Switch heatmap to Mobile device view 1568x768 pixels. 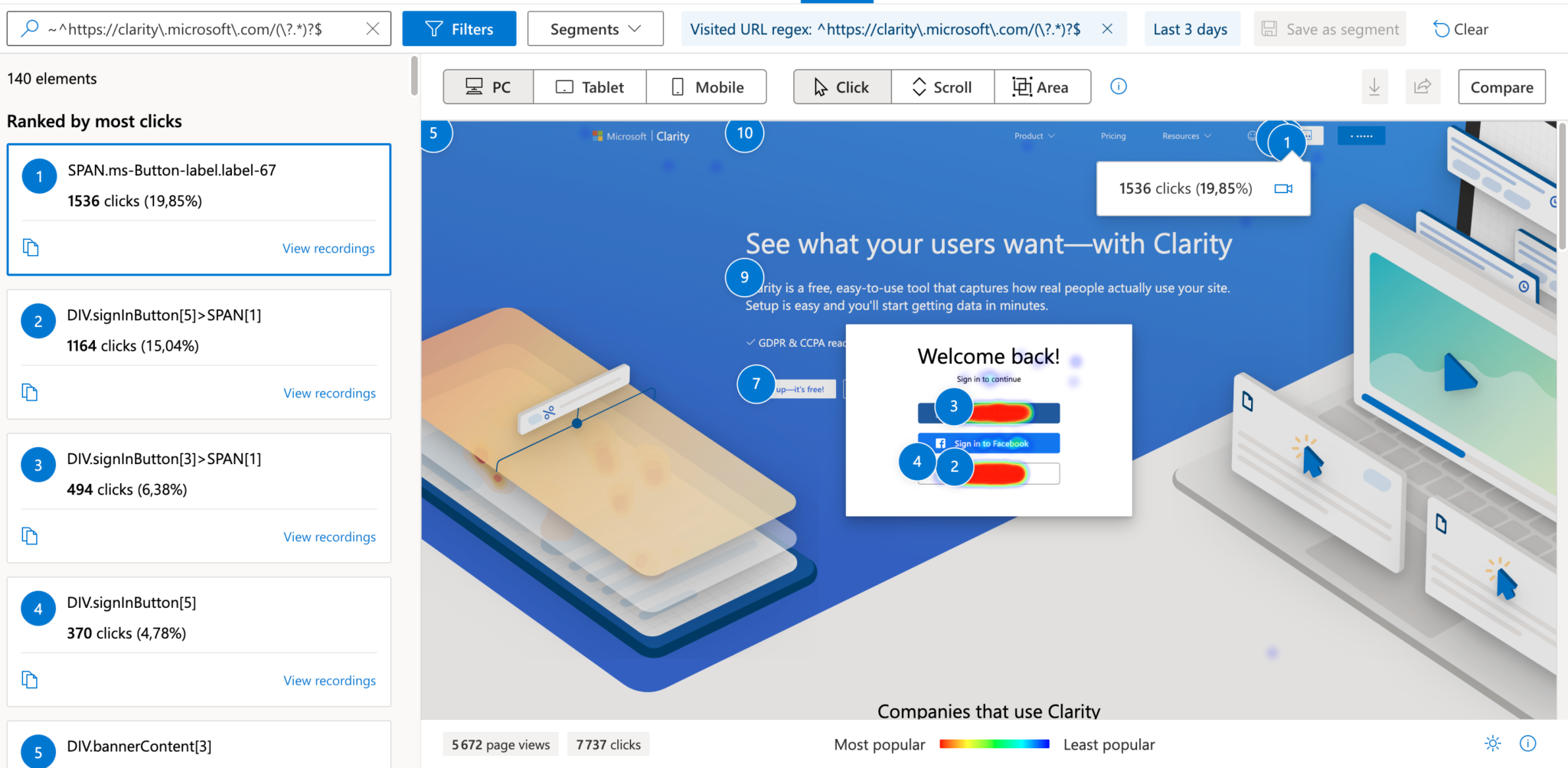pos(707,87)
